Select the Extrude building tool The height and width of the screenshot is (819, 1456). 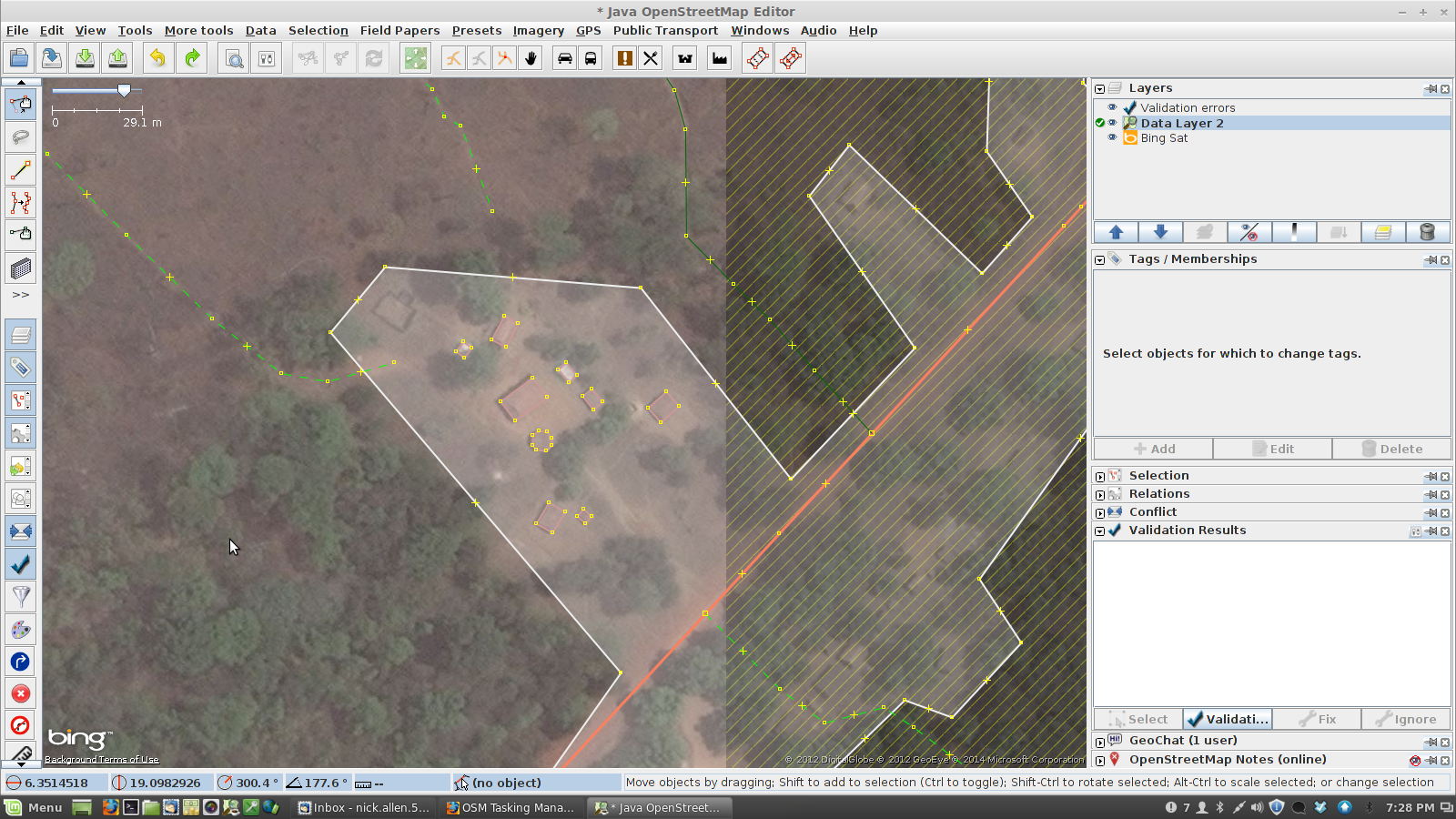click(x=20, y=268)
